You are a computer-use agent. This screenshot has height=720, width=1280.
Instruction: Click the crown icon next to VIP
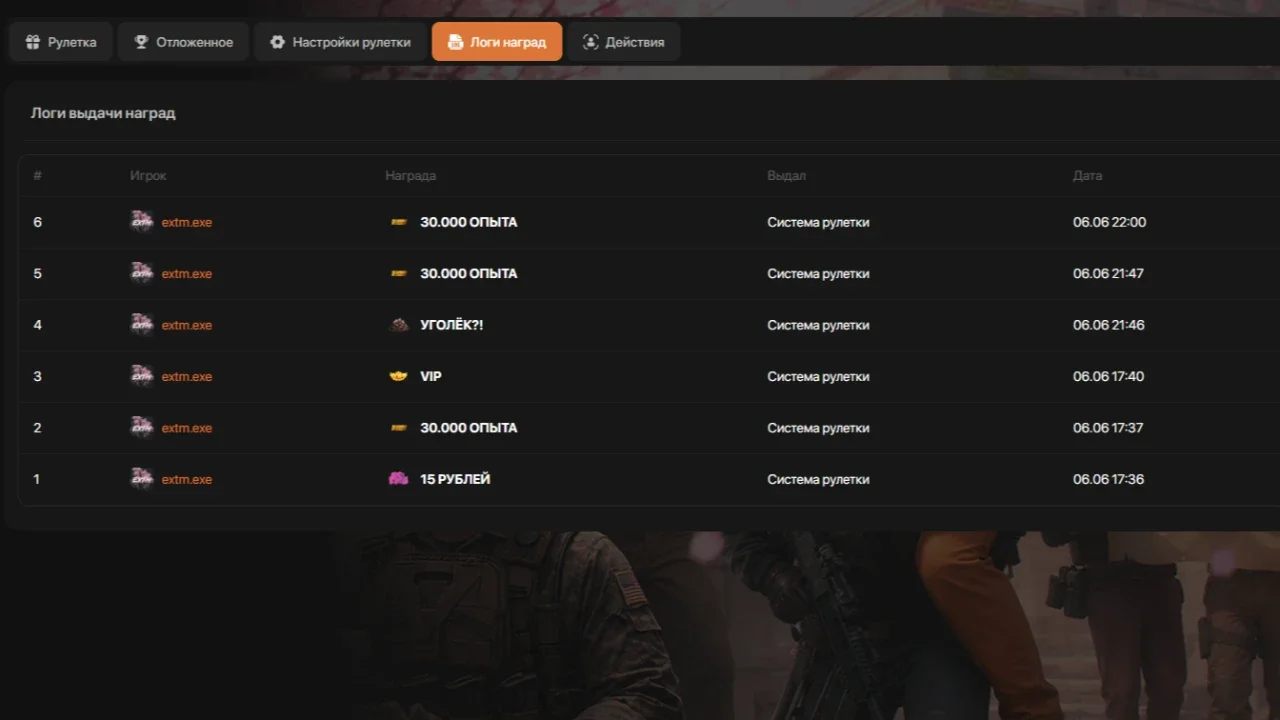point(398,376)
